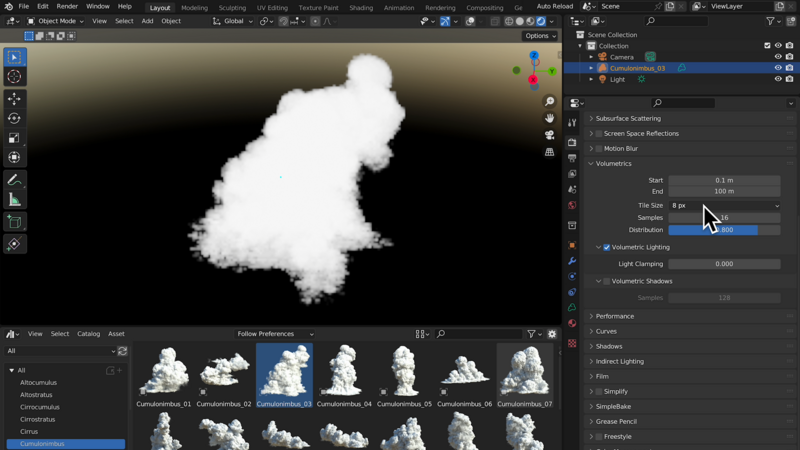
Task: Toggle the Freestyle checkbox
Action: tap(599, 437)
